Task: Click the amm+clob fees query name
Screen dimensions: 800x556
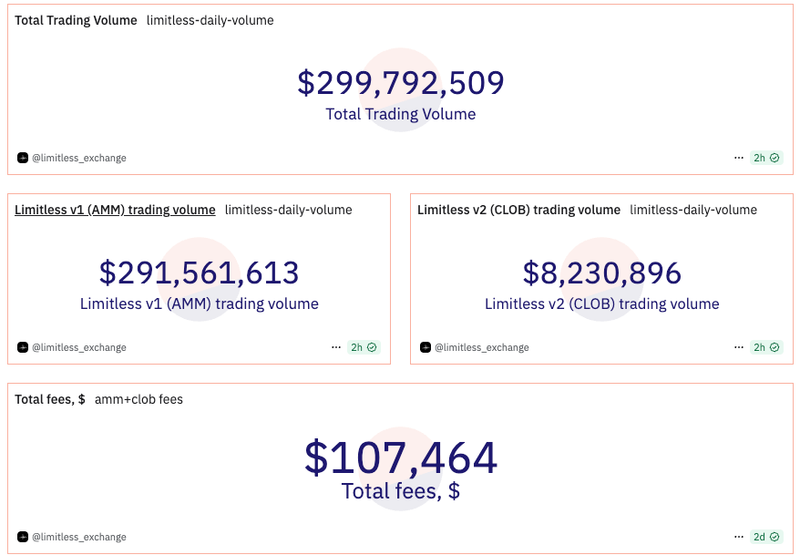Action: [139, 400]
